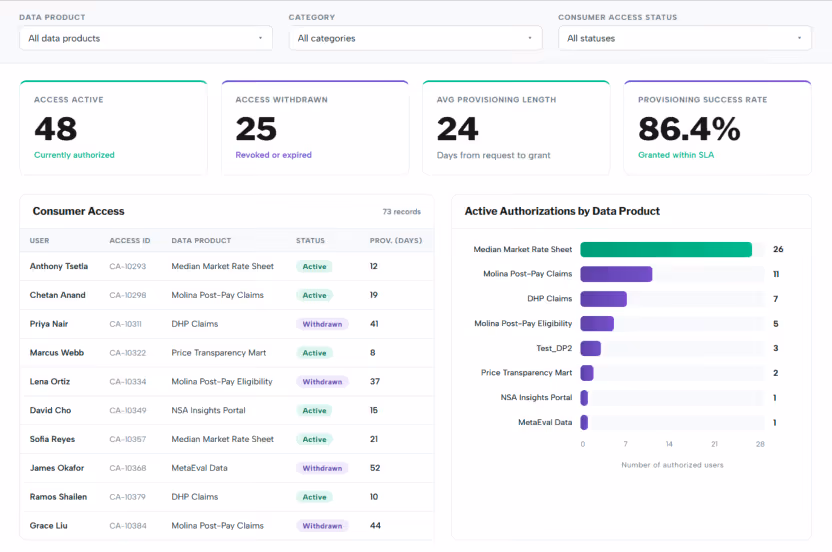Click access ID CA-10322

coord(127,353)
